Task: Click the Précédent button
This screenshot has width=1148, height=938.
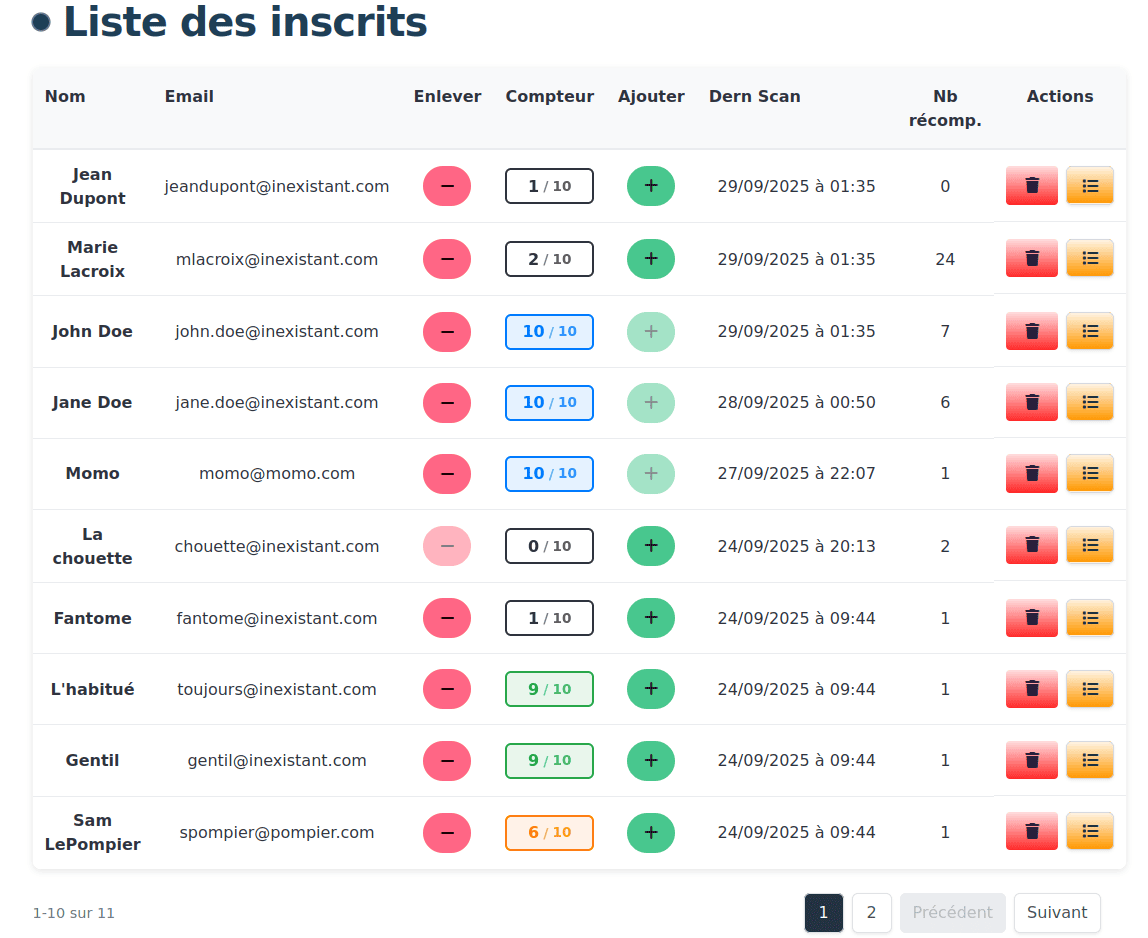Action: pos(952,912)
